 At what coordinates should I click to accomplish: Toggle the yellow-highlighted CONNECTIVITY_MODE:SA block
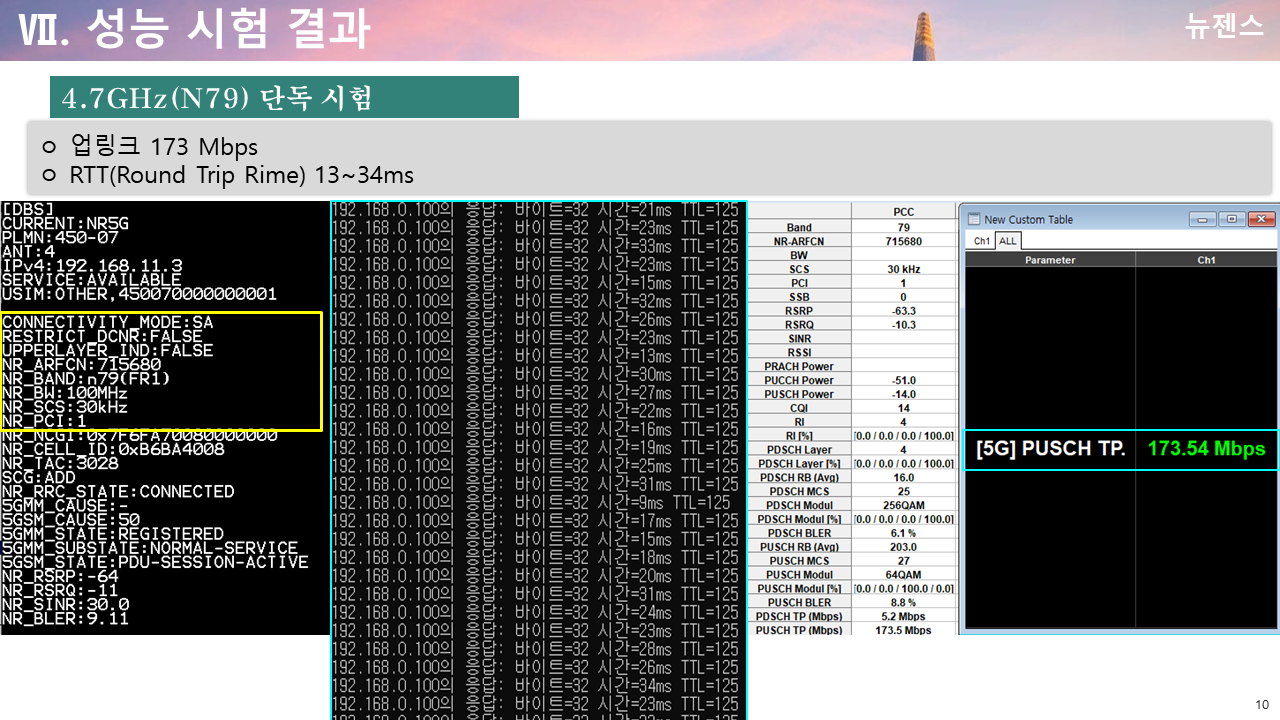pyautogui.click(x=160, y=370)
